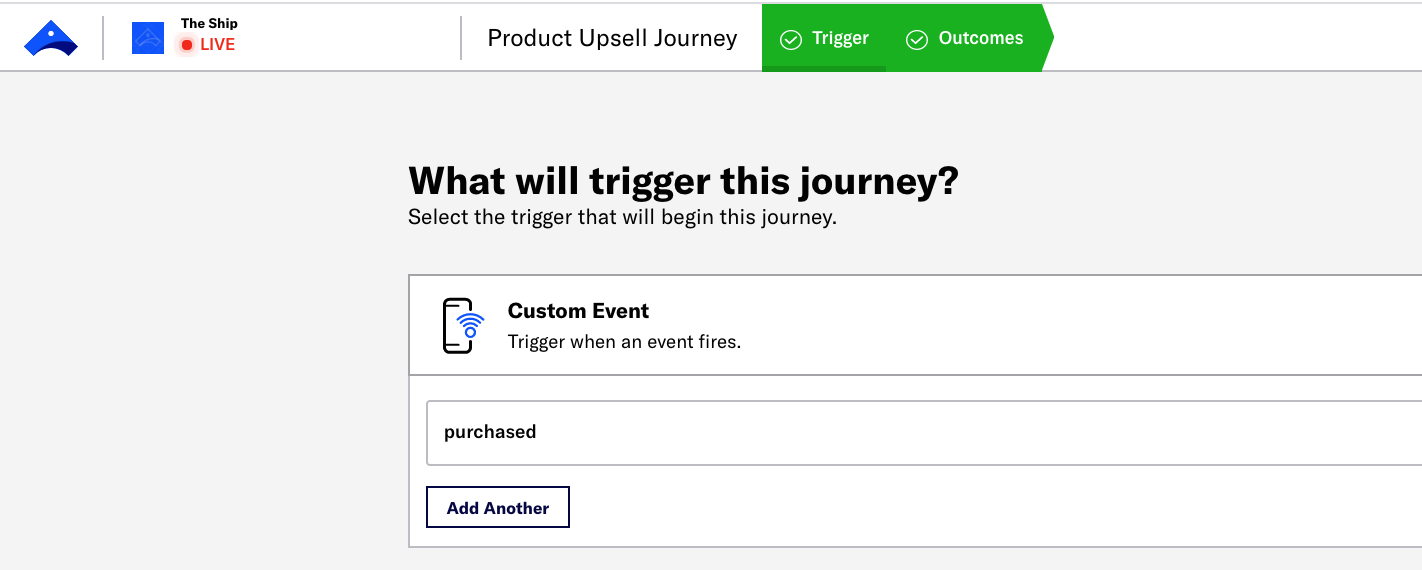Focus the purchased event input field
Viewport: 1422px width, 570px height.
(x=900, y=432)
